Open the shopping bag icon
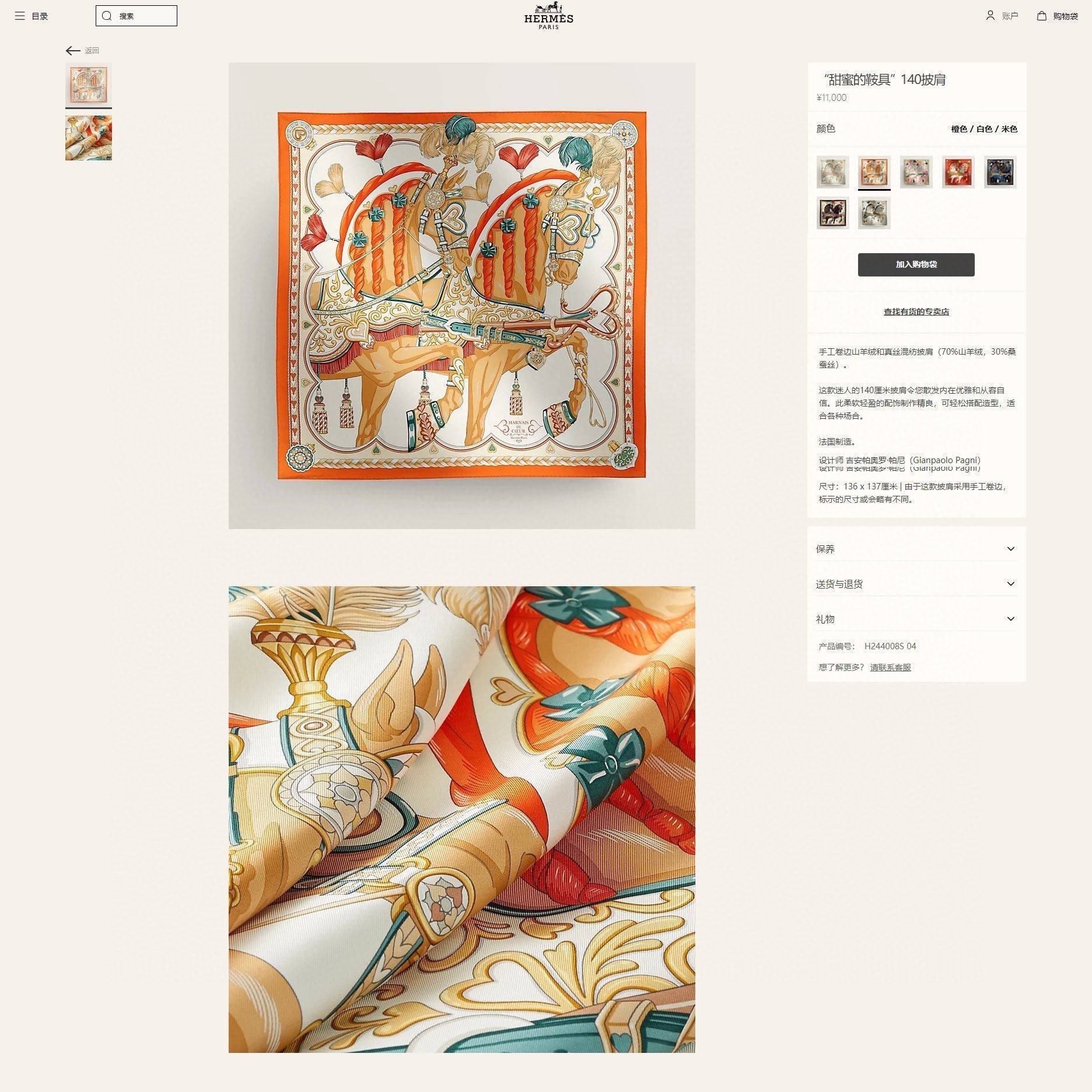This screenshot has height=1092, width=1092. pos(1042,16)
